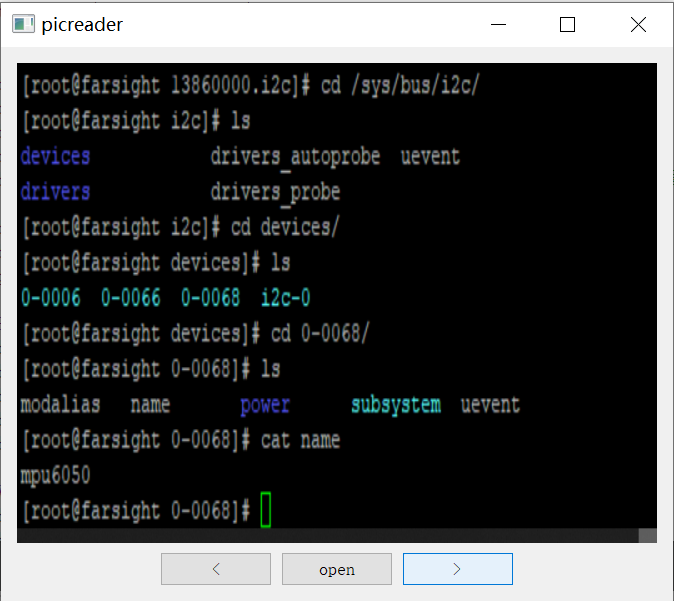Minimize the picreader window
The height and width of the screenshot is (601, 674).
[x=498, y=25]
